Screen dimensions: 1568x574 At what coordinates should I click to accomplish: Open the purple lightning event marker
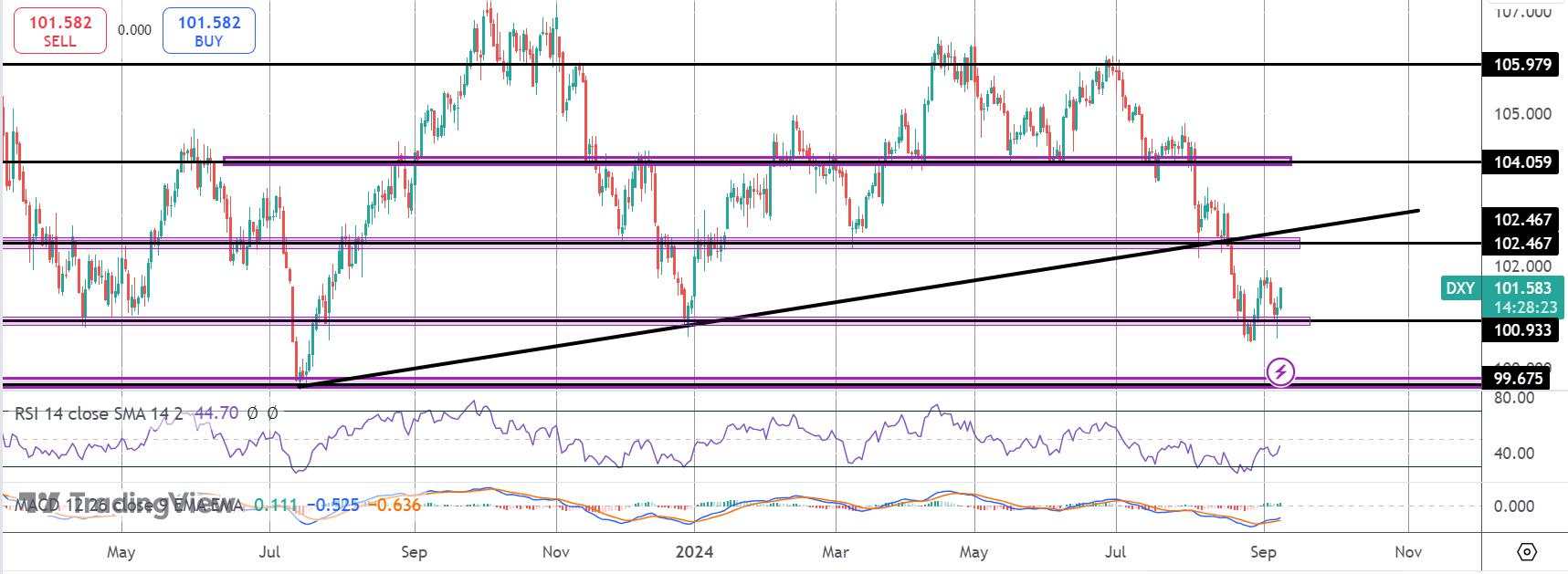[1281, 371]
